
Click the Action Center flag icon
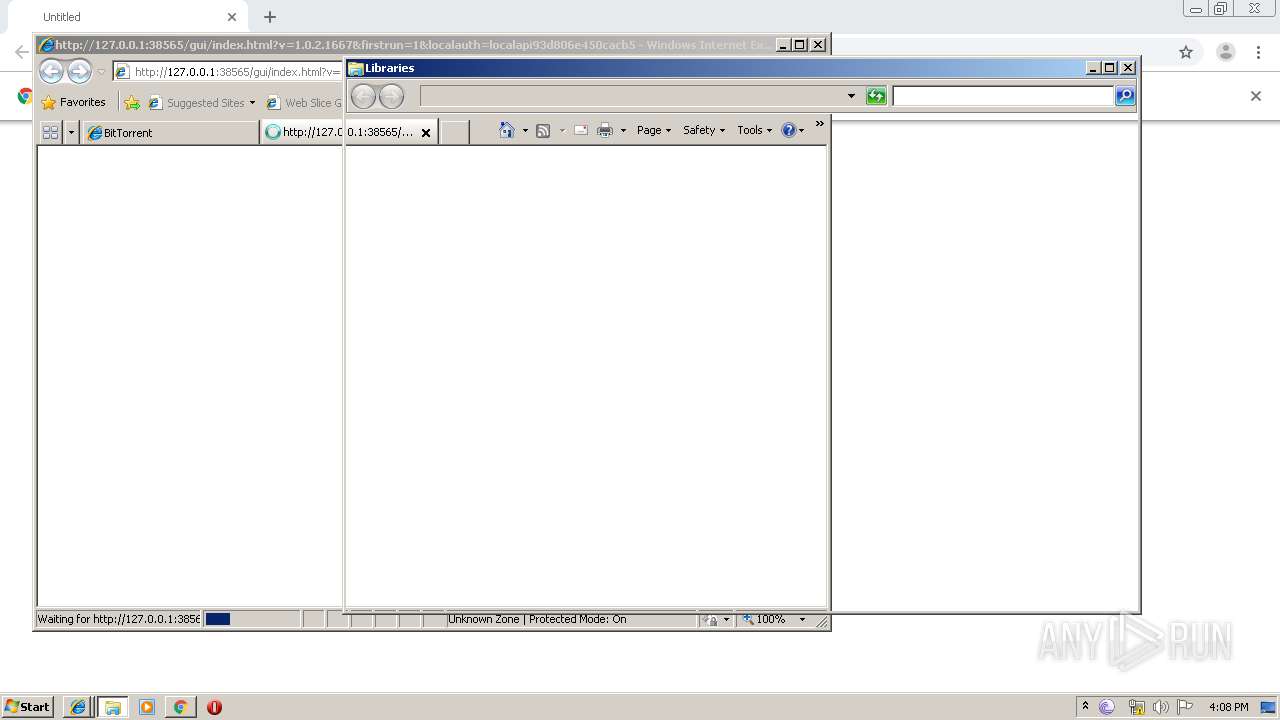point(1185,707)
